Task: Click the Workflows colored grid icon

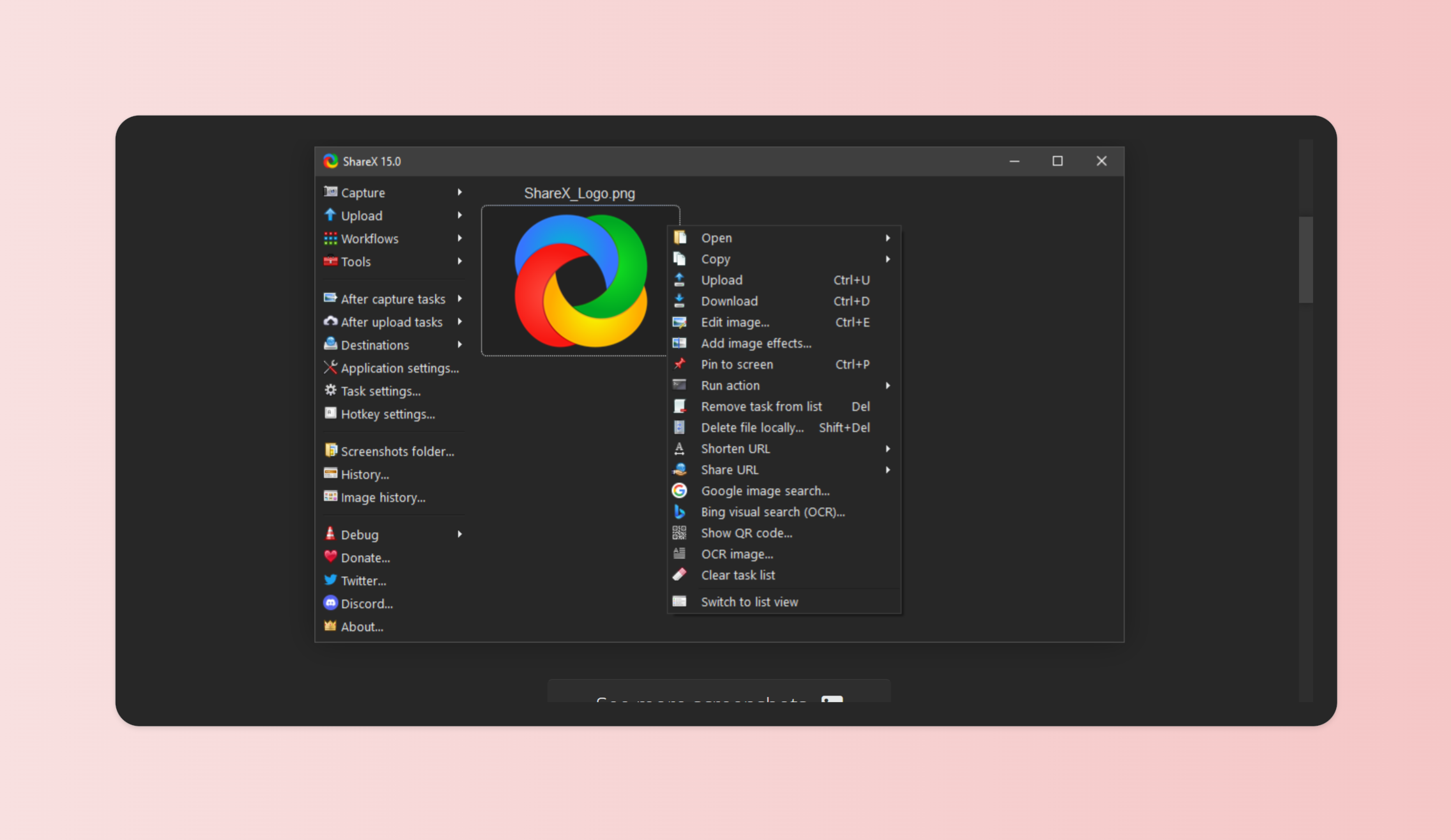Action: point(330,238)
